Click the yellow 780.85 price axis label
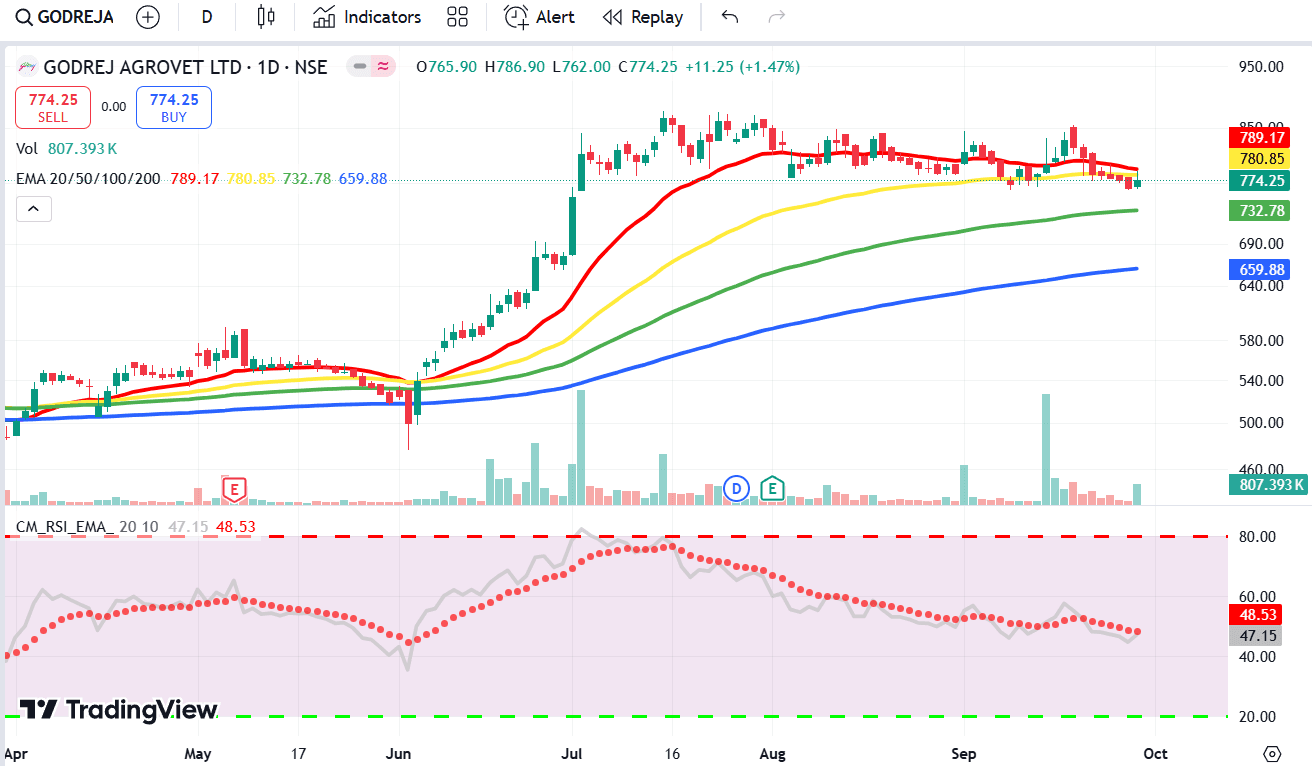This screenshot has height=766, width=1312. coord(1262,159)
